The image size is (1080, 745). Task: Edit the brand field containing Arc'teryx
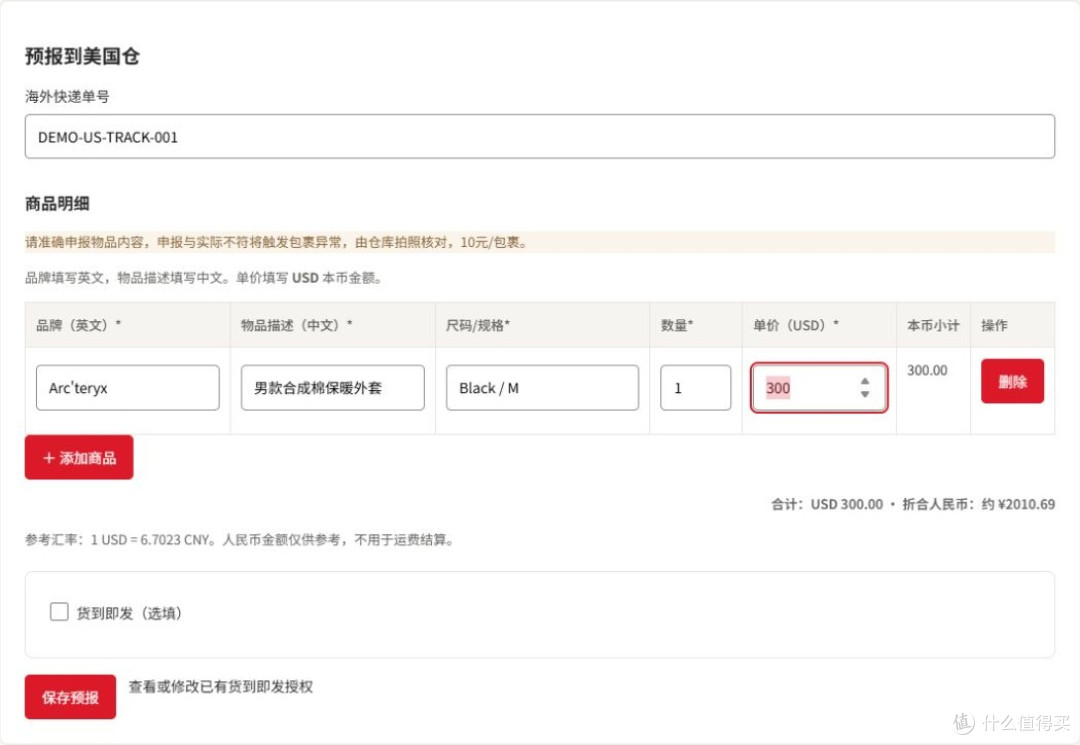coord(127,388)
